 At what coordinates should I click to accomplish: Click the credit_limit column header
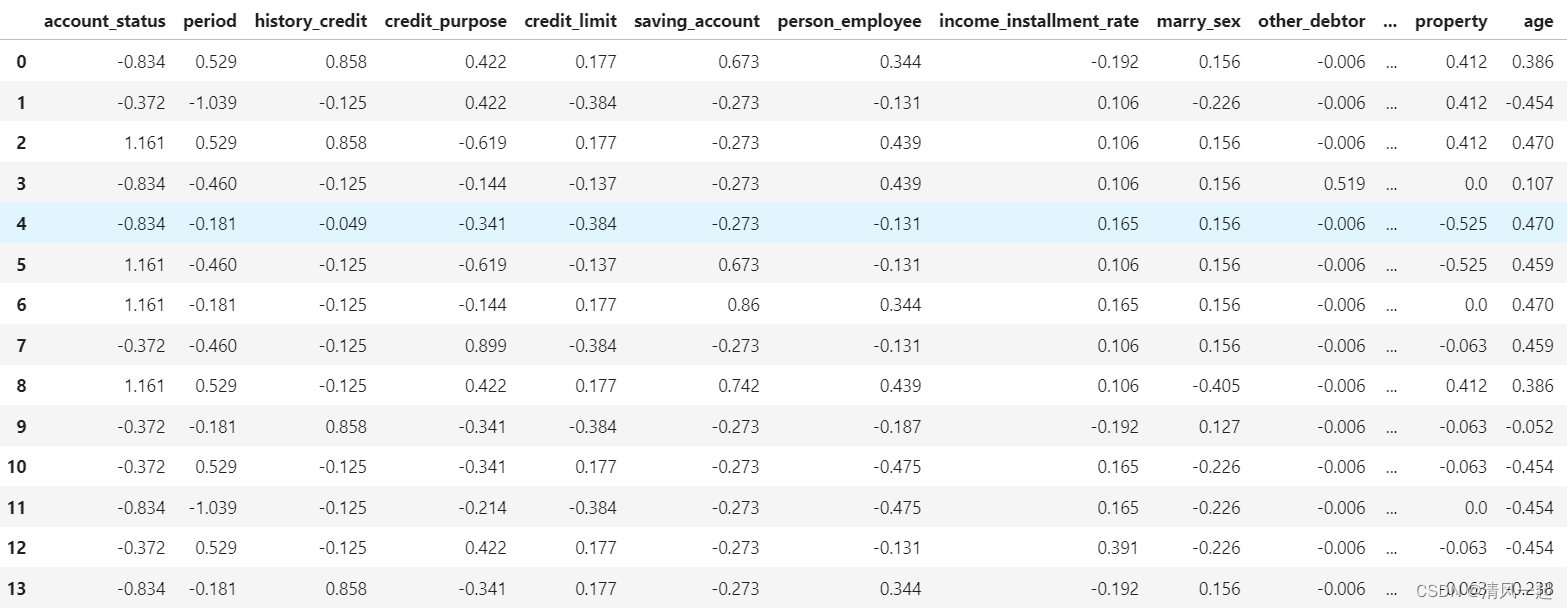(571, 21)
